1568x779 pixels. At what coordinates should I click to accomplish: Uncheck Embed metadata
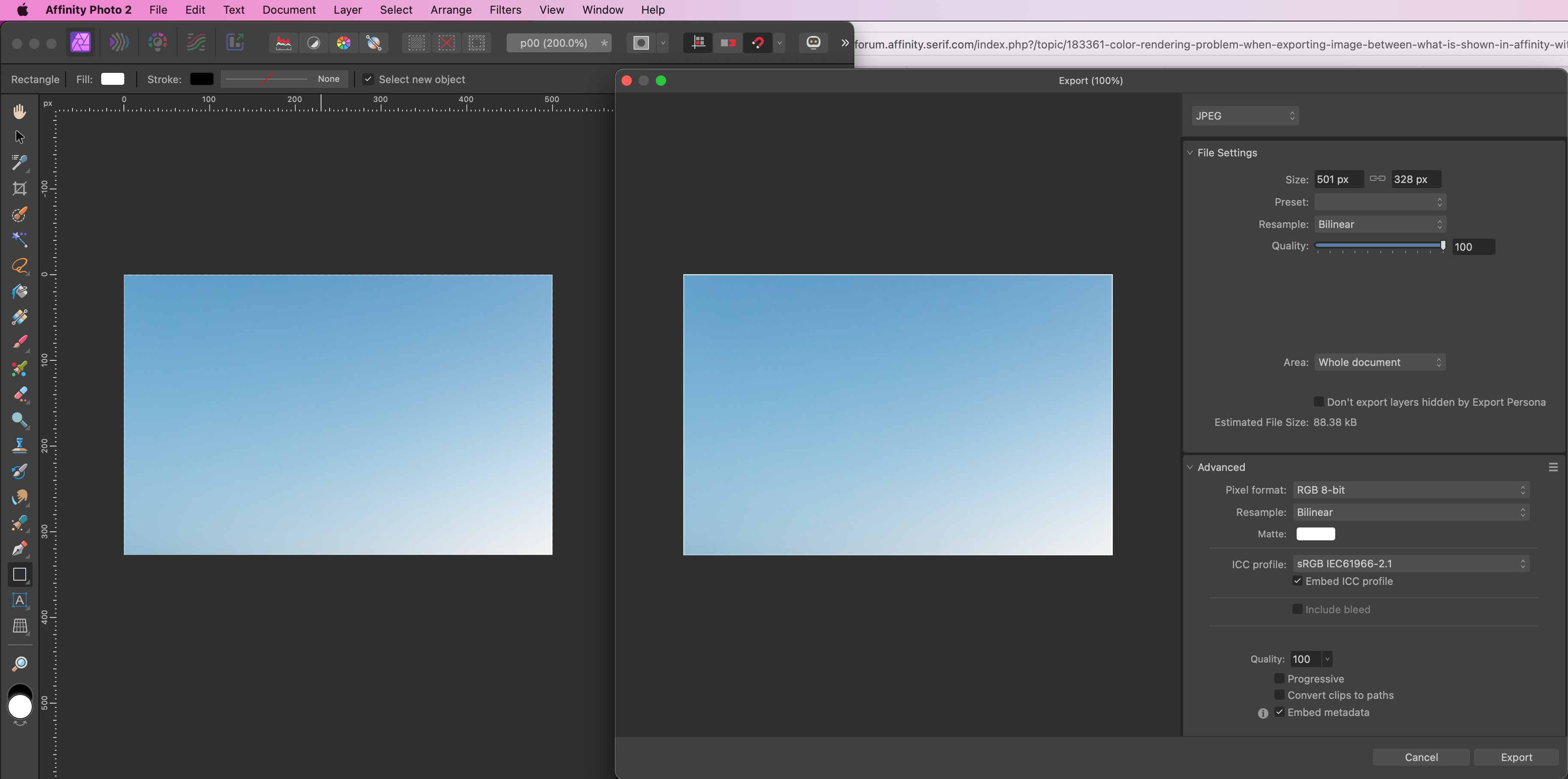[1280, 712]
